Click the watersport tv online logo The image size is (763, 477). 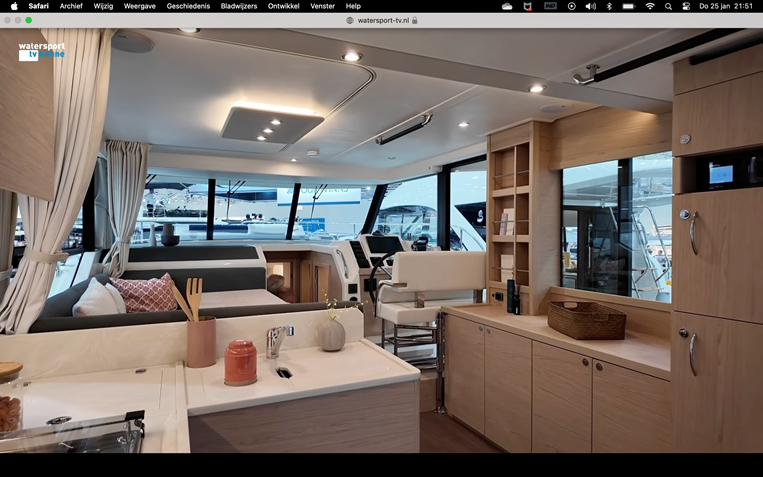click(x=40, y=50)
